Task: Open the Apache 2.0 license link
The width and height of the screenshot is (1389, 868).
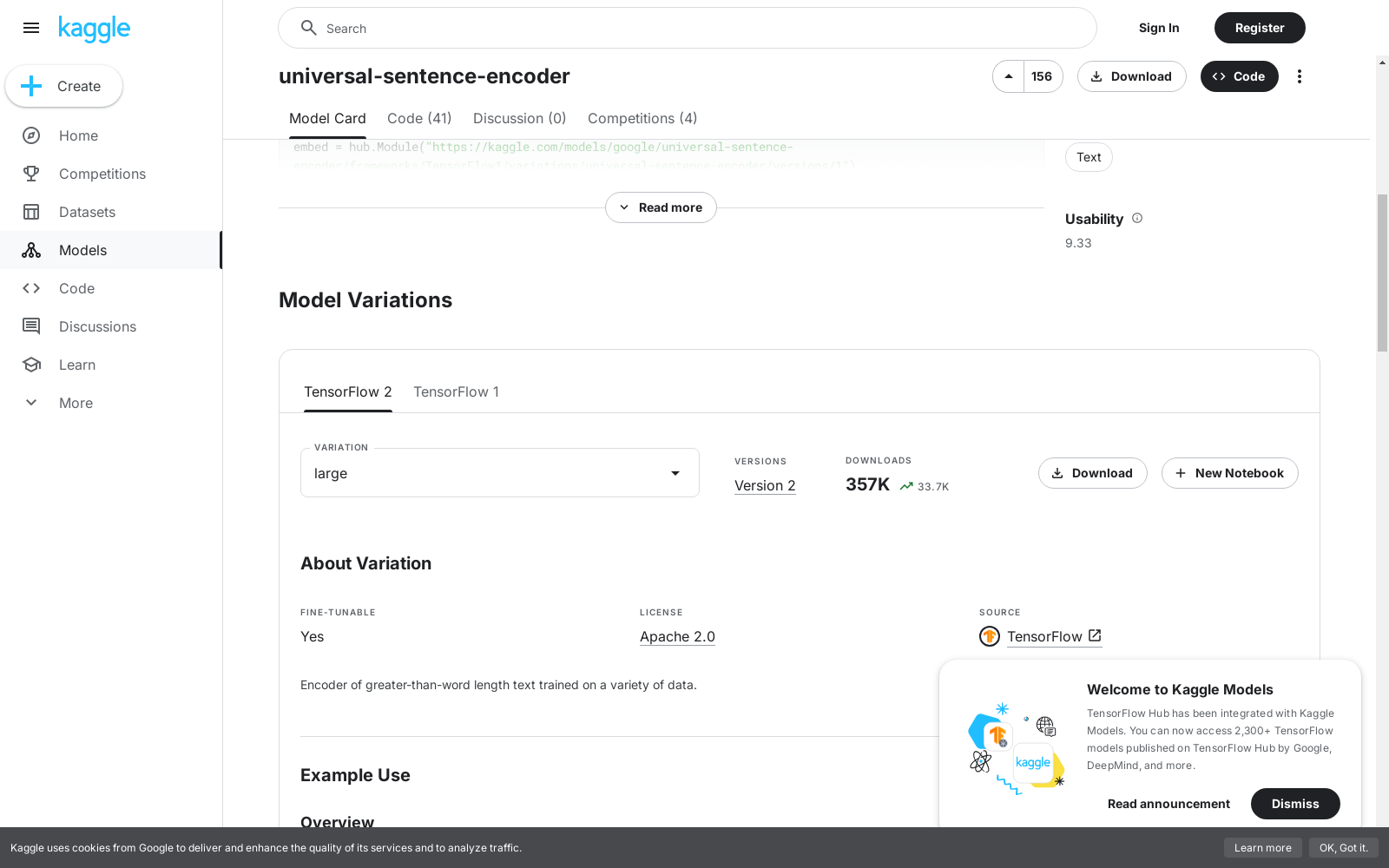Action: pyautogui.click(x=677, y=637)
